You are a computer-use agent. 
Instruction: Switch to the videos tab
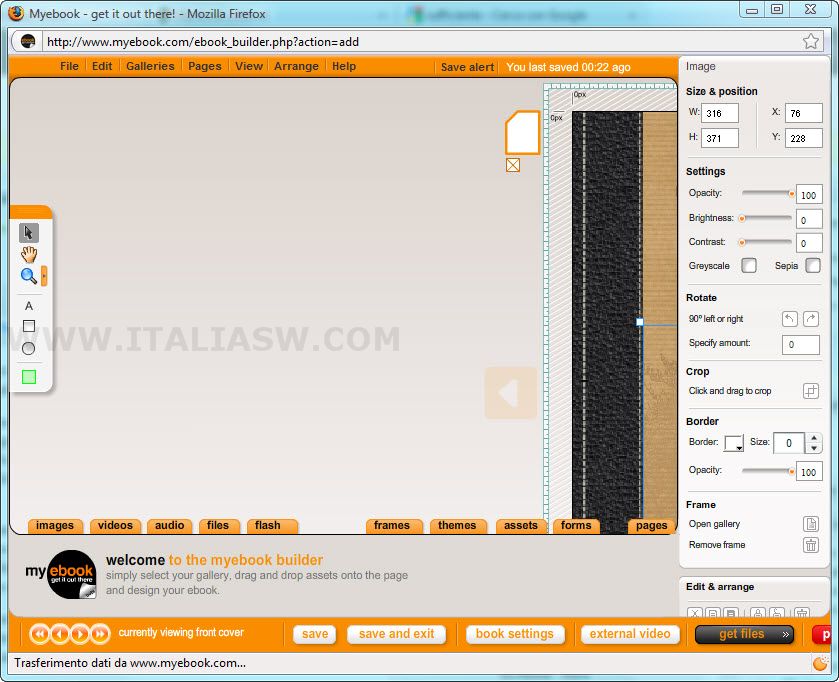(116, 526)
